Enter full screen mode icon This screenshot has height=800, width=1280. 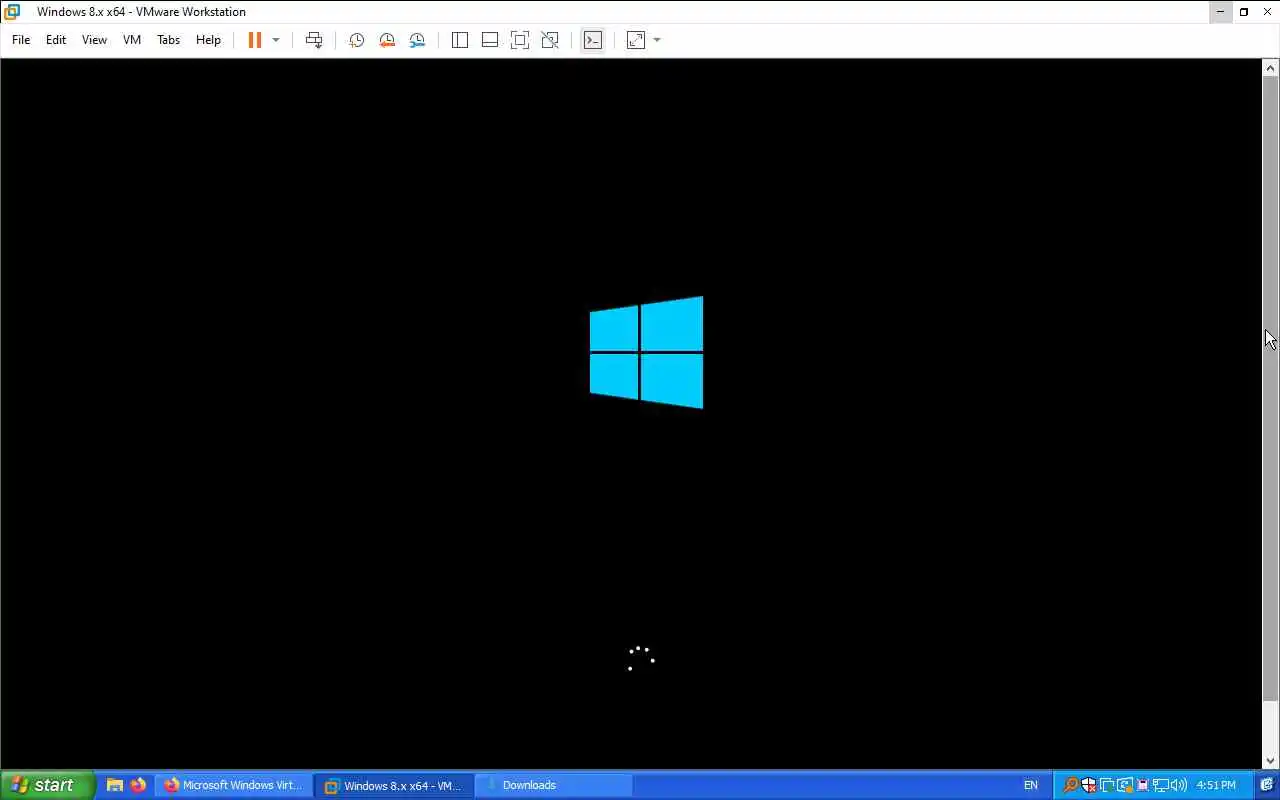click(520, 40)
